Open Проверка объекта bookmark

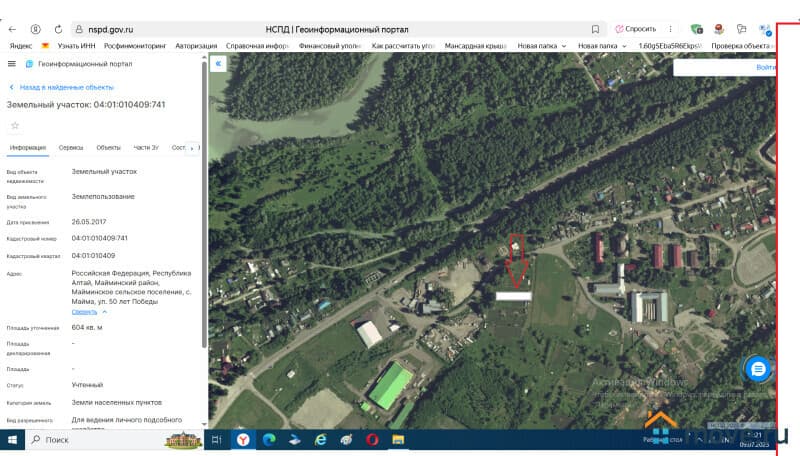click(743, 46)
